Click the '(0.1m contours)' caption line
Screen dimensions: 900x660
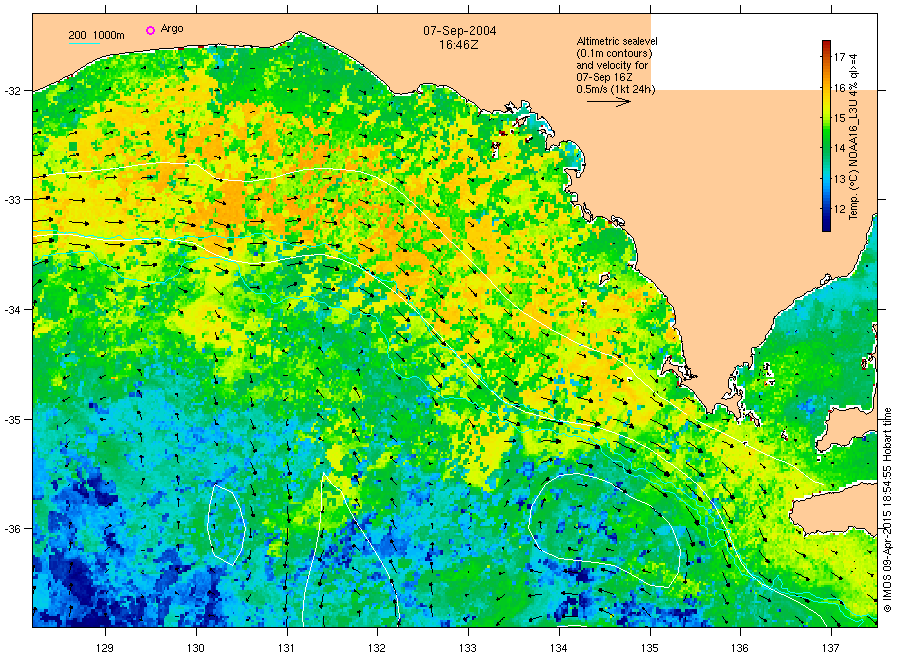614,53
